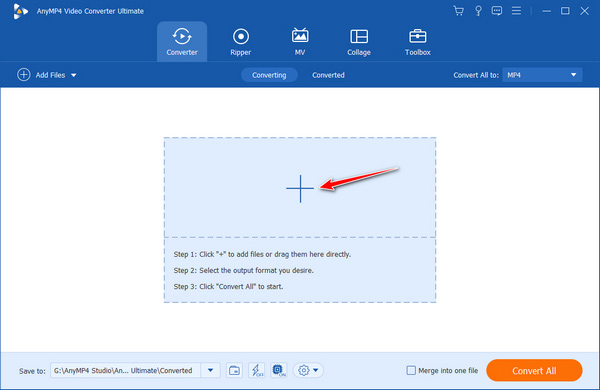Close the AnyMP4 window

[x=584, y=11]
